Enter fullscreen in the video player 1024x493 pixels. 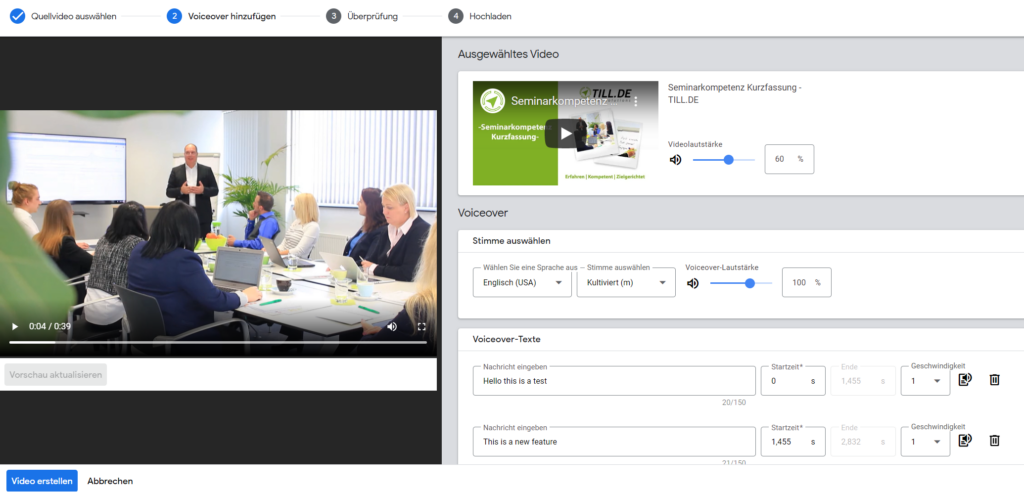coord(421,327)
